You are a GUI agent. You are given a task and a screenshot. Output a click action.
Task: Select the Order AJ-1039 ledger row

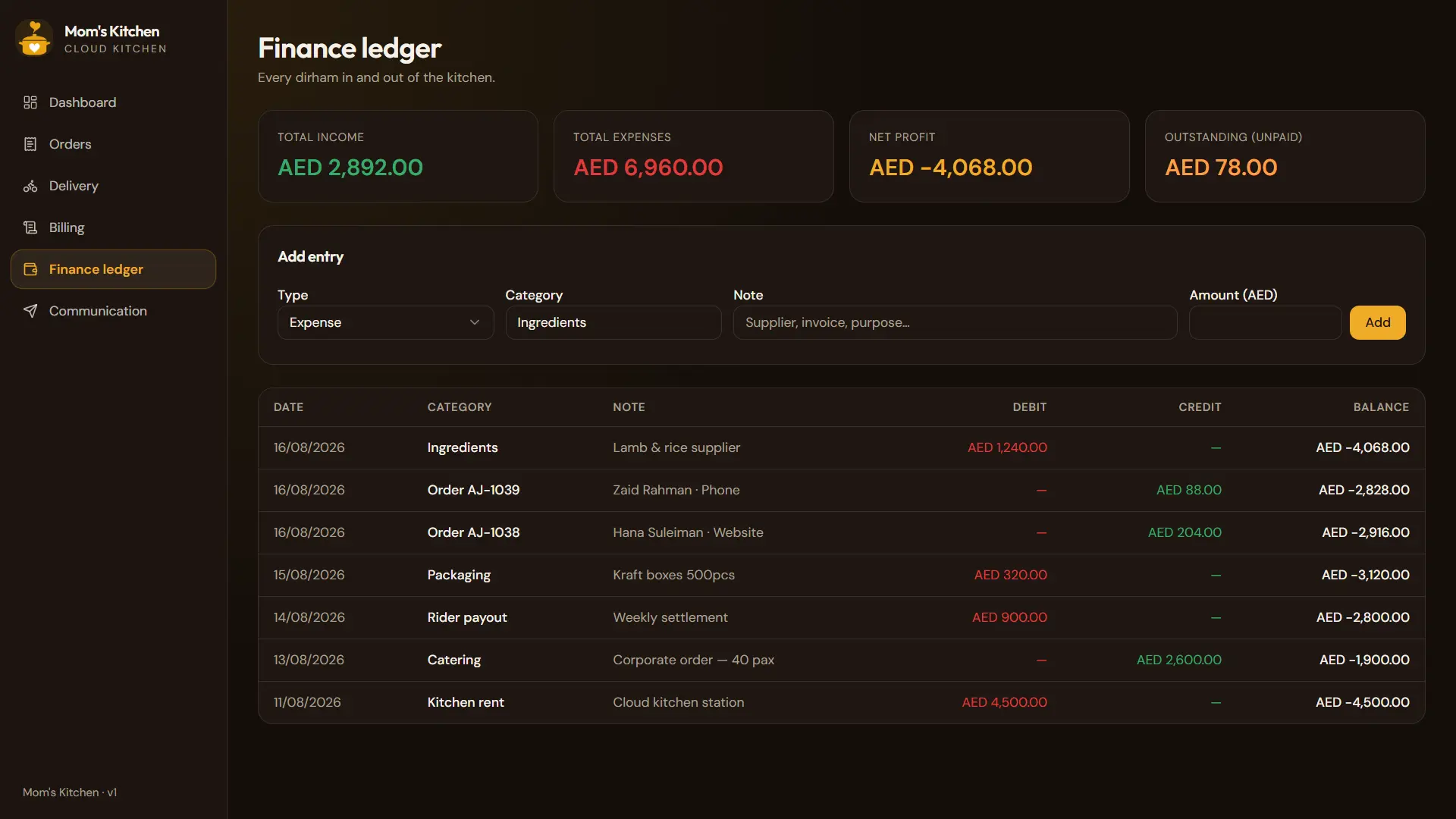841,490
